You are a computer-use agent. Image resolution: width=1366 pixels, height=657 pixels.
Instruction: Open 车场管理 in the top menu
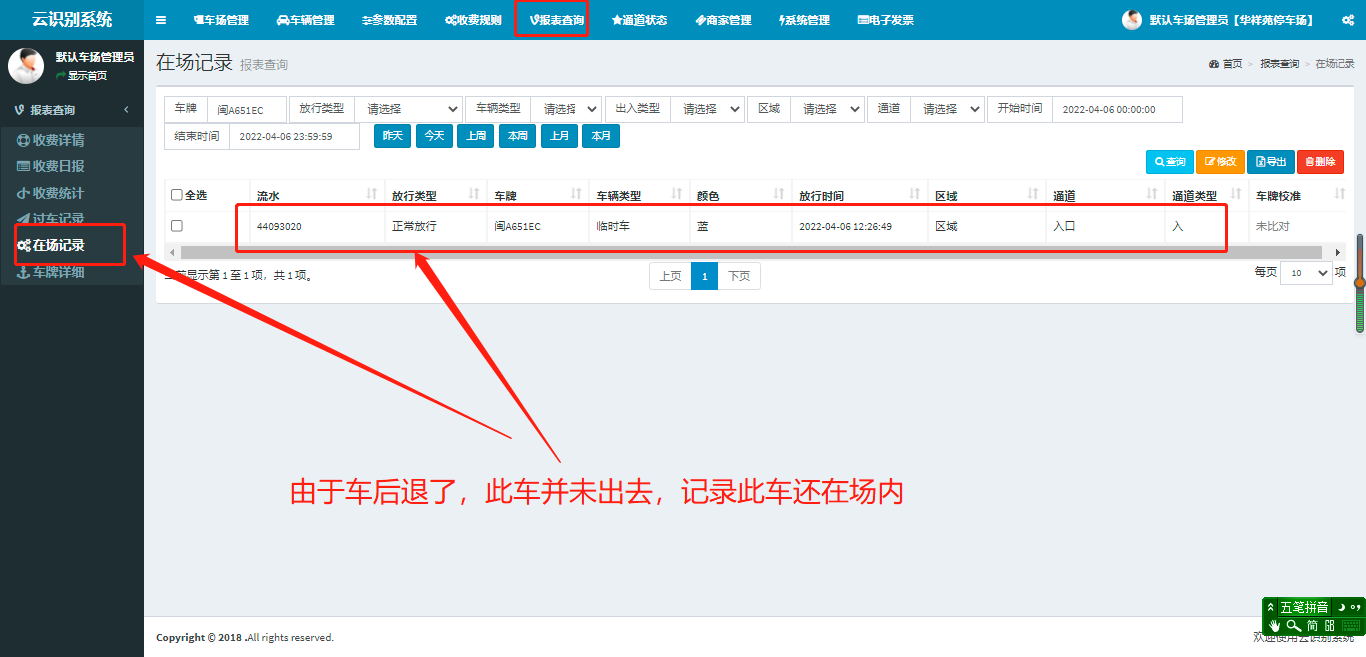(221, 20)
